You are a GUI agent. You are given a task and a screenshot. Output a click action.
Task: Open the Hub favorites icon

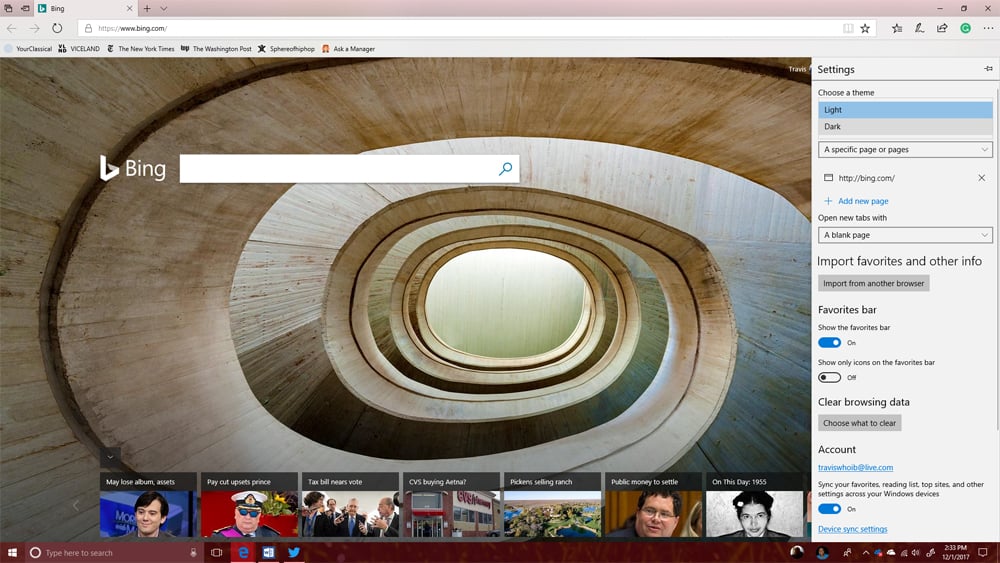896,28
